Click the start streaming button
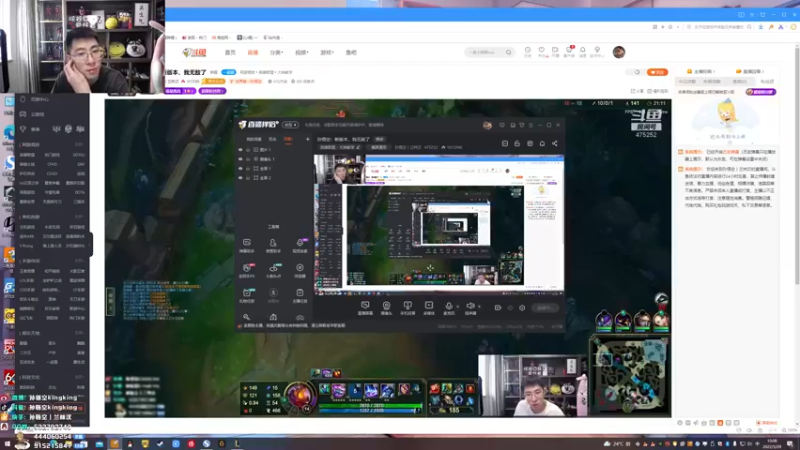The height and width of the screenshot is (450, 800). click(x=545, y=308)
